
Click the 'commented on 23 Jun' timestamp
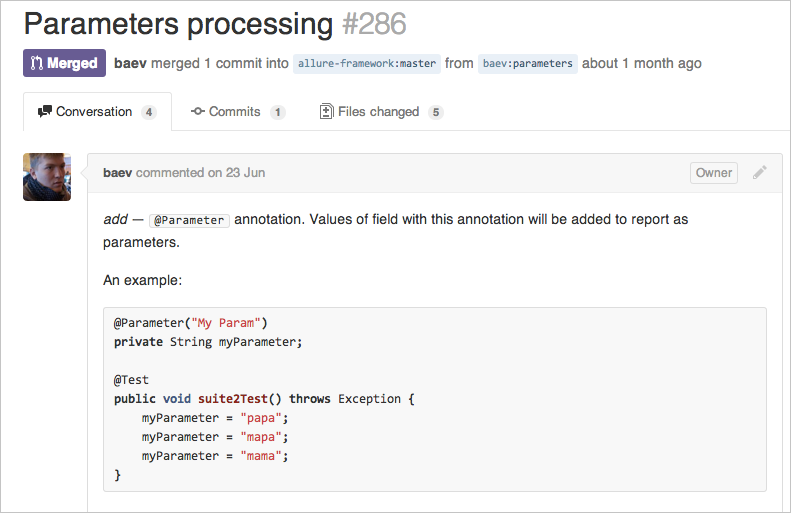pyautogui.click(x=200, y=173)
